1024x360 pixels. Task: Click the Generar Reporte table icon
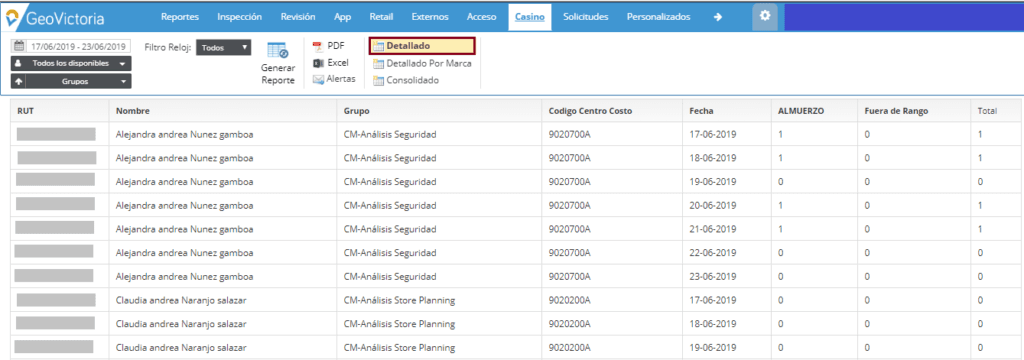tap(278, 51)
